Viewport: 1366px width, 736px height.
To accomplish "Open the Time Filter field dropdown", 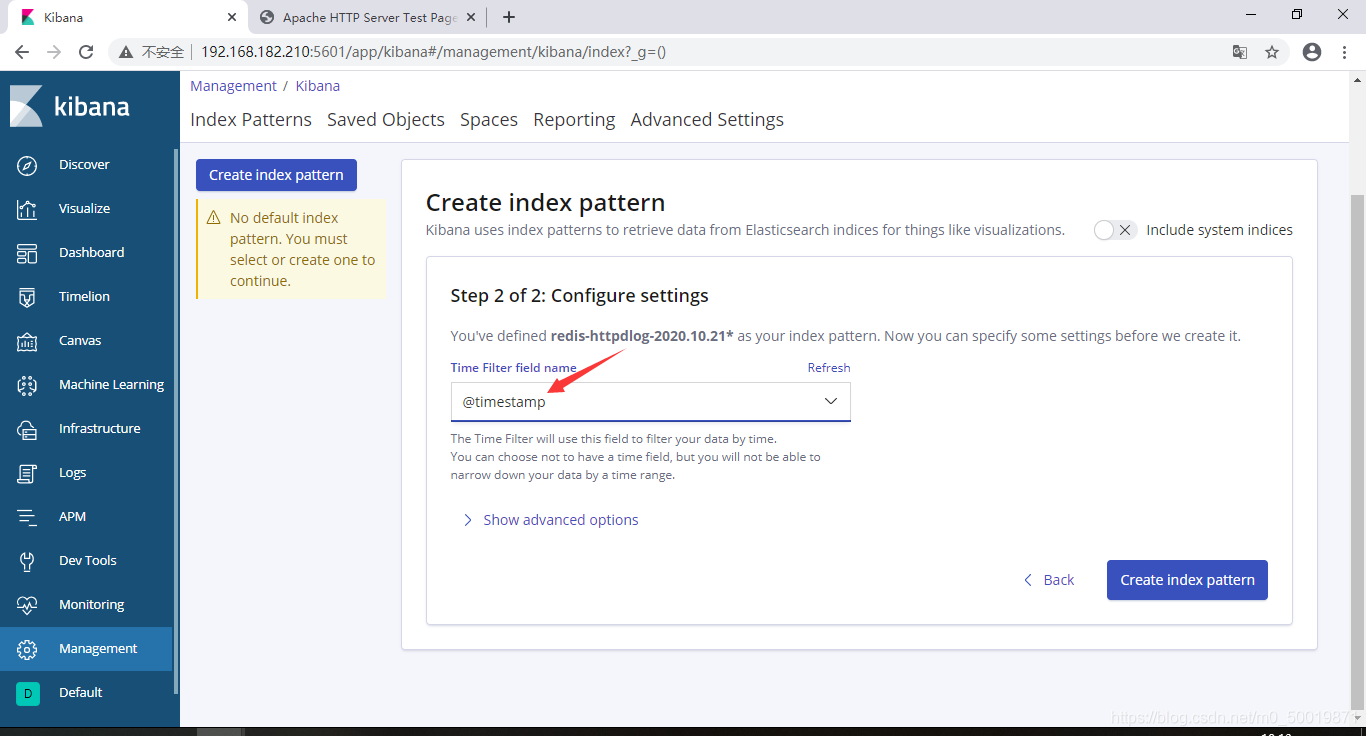I will [x=650, y=402].
